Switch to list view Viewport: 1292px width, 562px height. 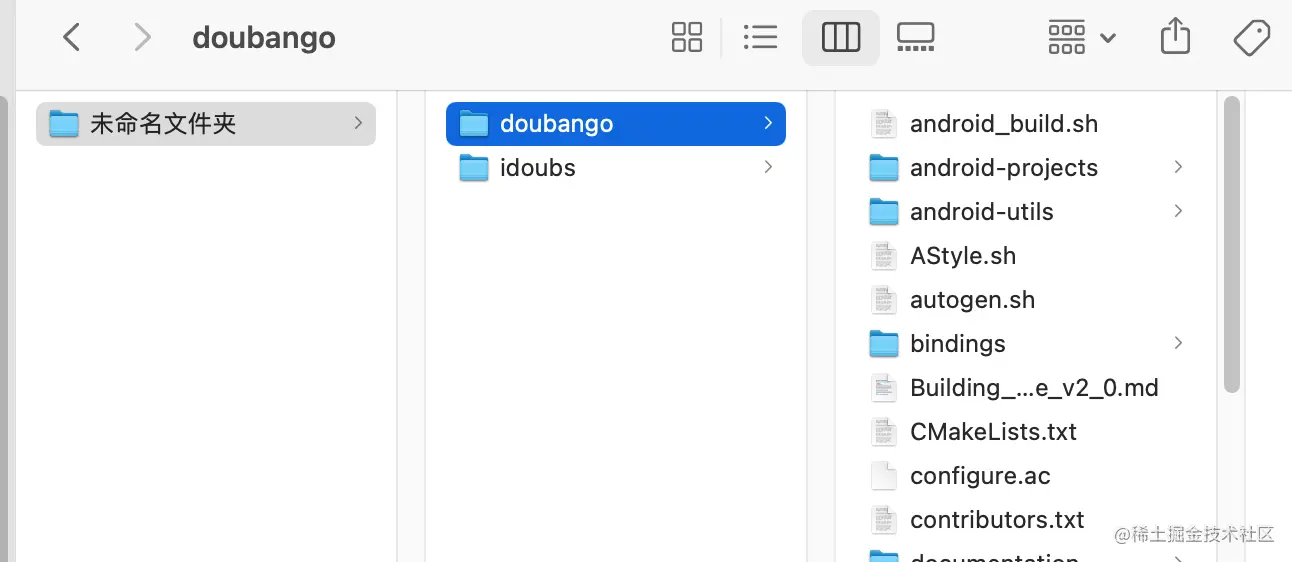click(x=761, y=38)
